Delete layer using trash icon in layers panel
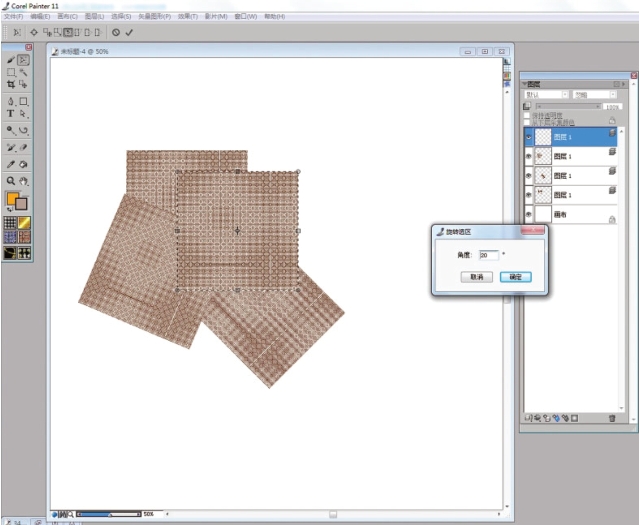The width and height of the screenshot is (639, 525). click(612, 418)
